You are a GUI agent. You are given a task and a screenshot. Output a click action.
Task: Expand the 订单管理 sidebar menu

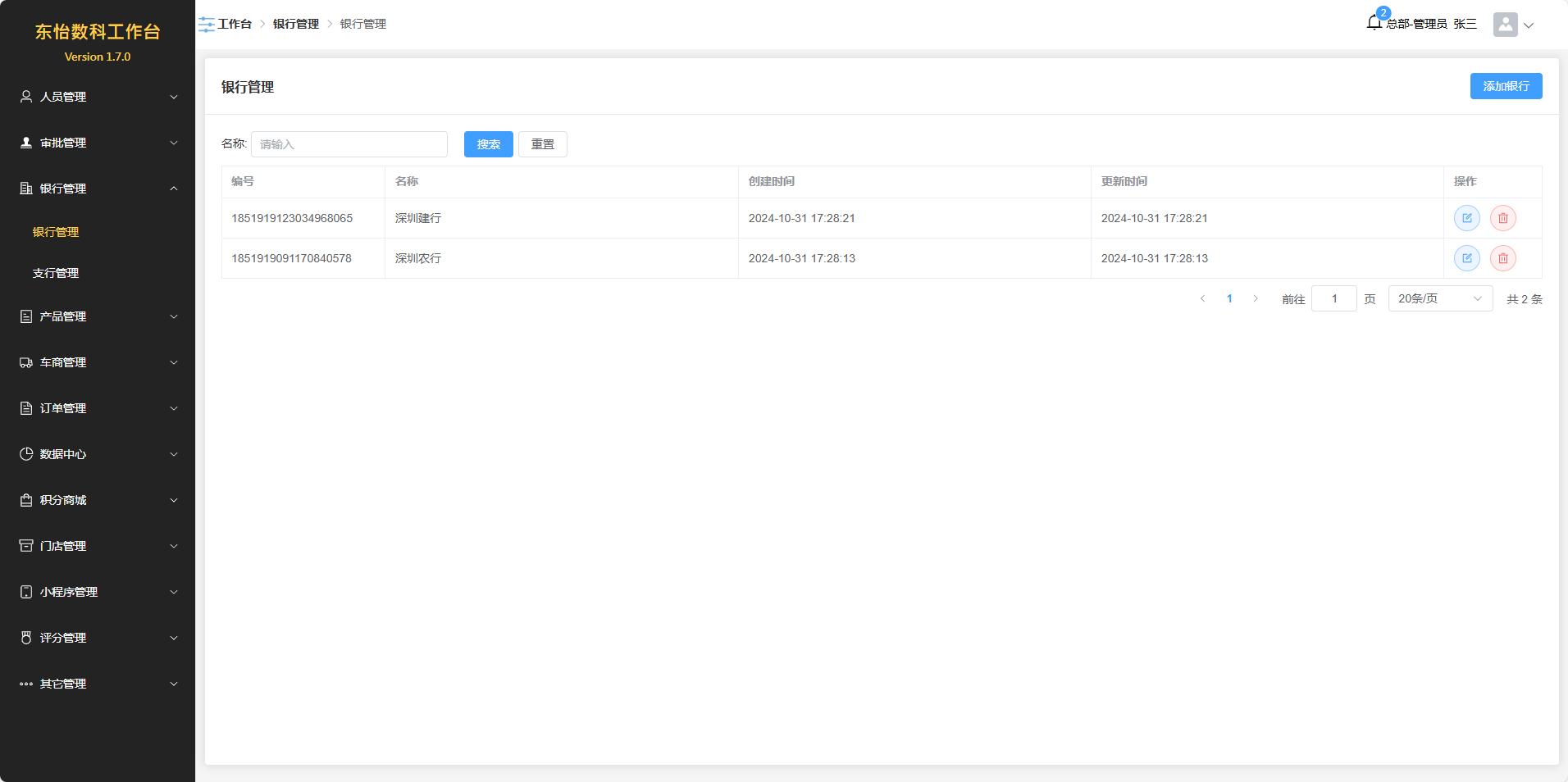point(98,408)
